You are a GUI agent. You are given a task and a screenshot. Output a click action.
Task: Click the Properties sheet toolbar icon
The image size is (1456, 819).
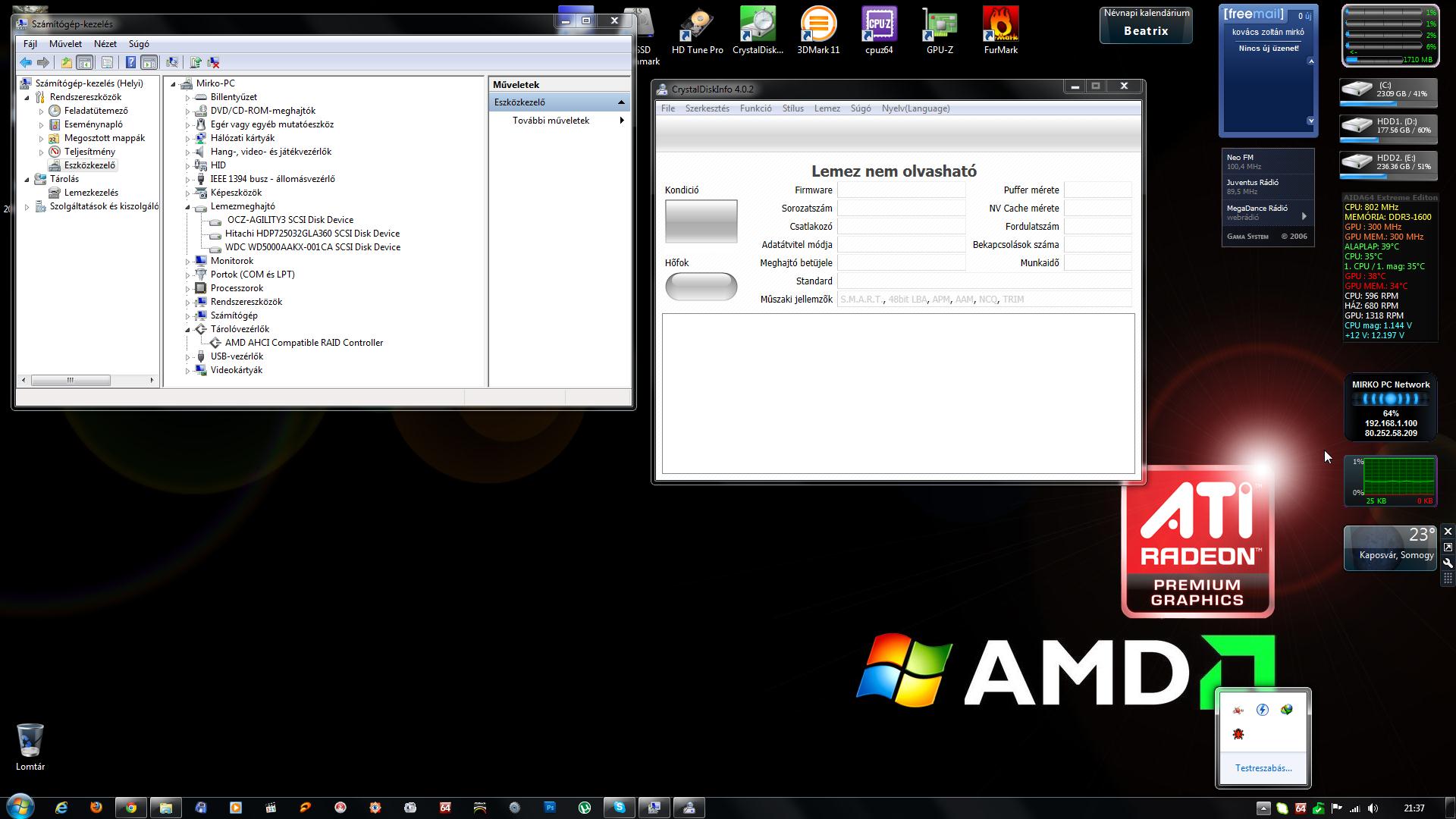coord(107,63)
